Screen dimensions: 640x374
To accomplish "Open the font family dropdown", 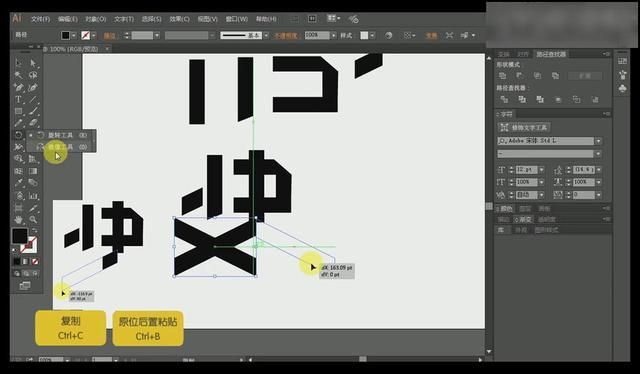I will coord(598,141).
